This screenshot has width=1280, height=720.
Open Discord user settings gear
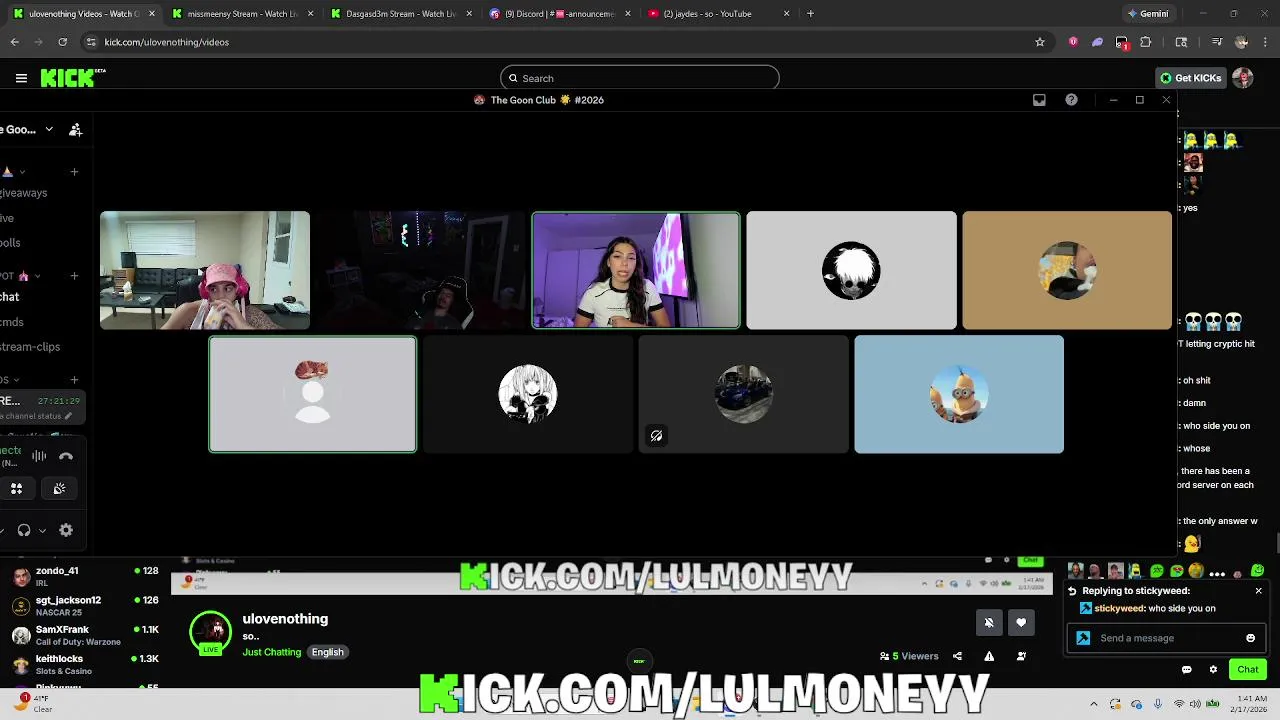coord(66,531)
